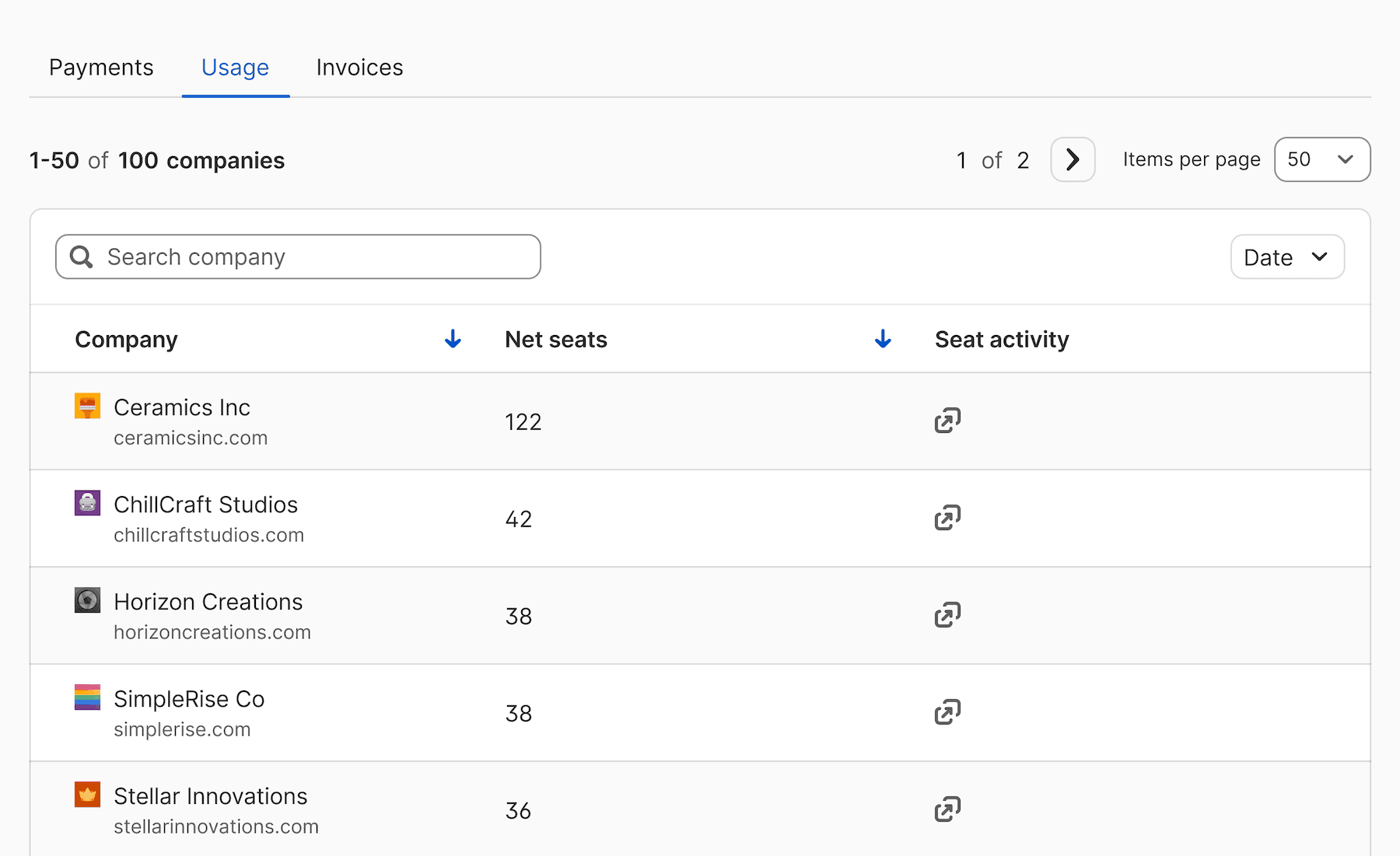Viewport: 1400px width, 856px height.
Task: Click the 100 companies count text
Action: 201,160
